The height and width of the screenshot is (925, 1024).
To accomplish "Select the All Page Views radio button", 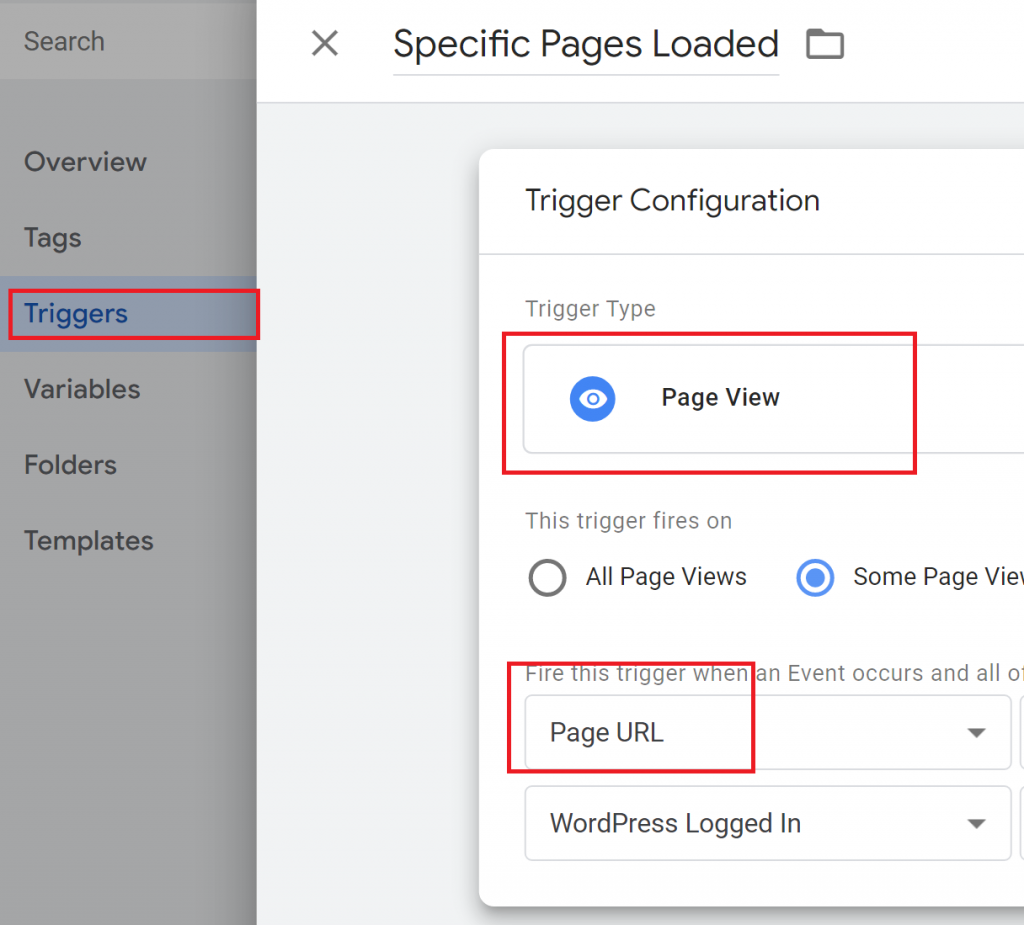I will click(x=547, y=577).
